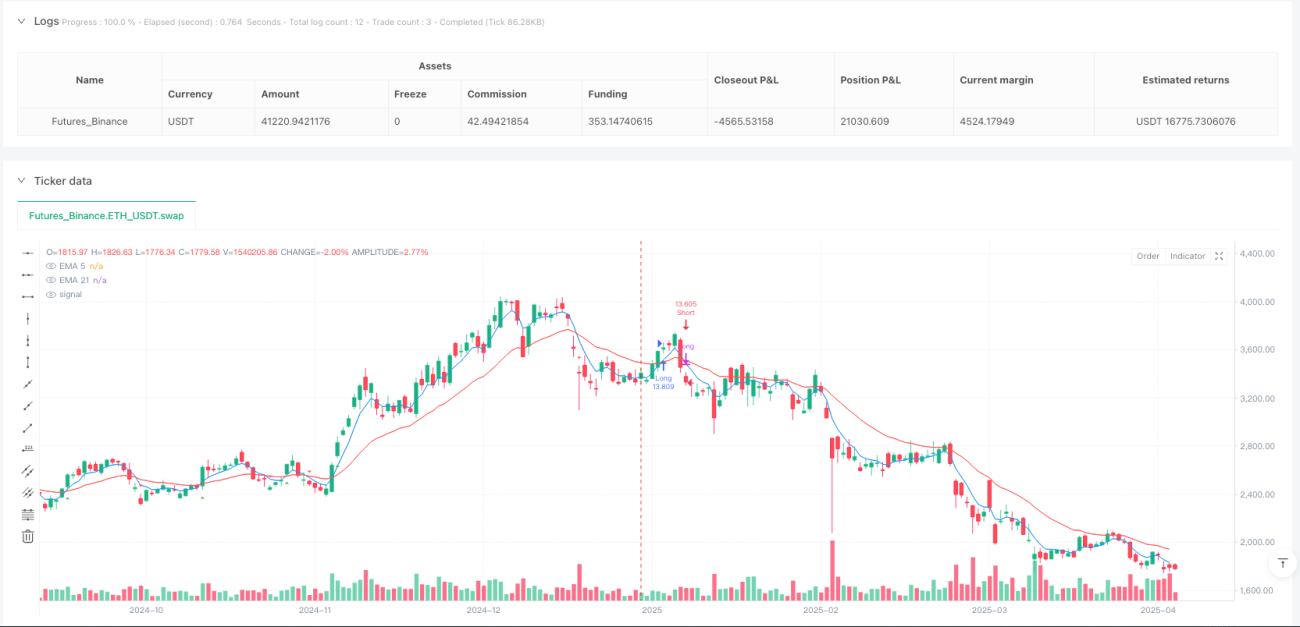Select the parallel lines drawing tool
1300x627 pixels.
[28, 471]
